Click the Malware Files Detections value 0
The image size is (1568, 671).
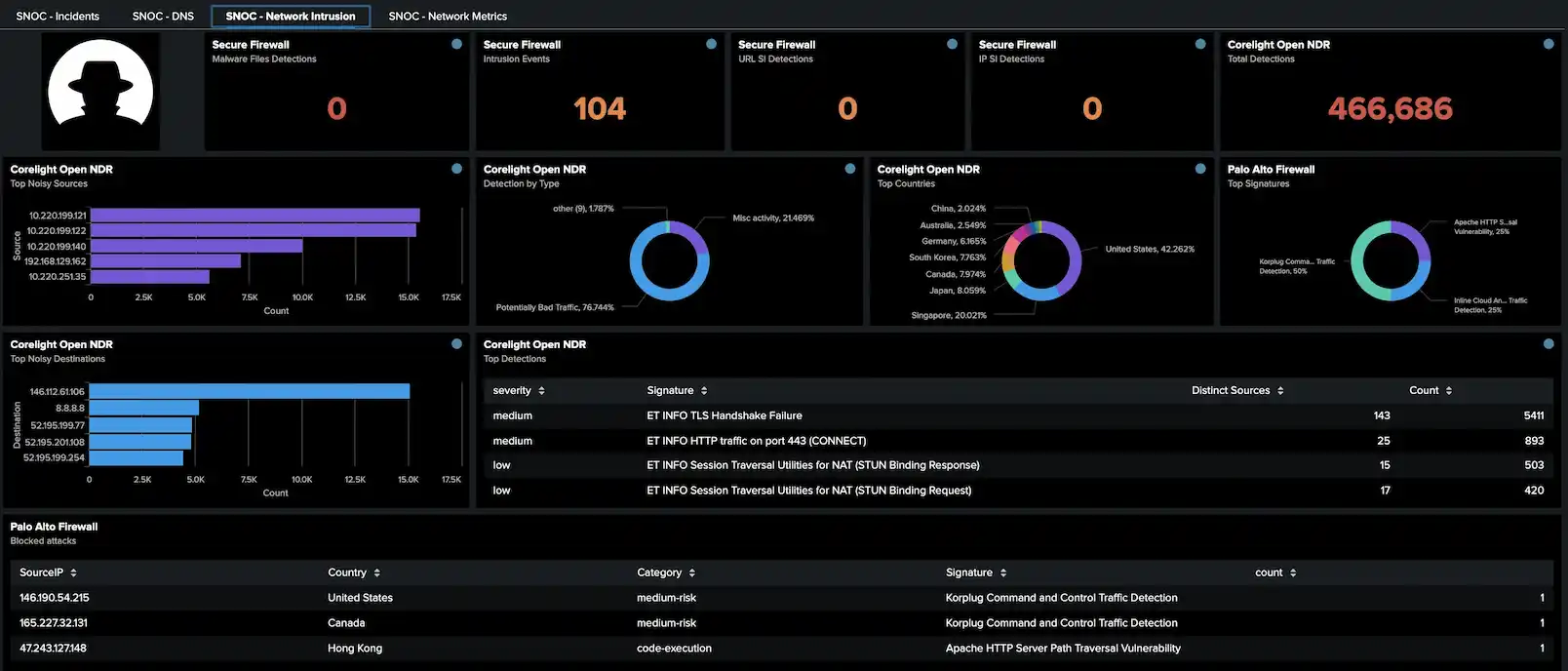coord(336,108)
